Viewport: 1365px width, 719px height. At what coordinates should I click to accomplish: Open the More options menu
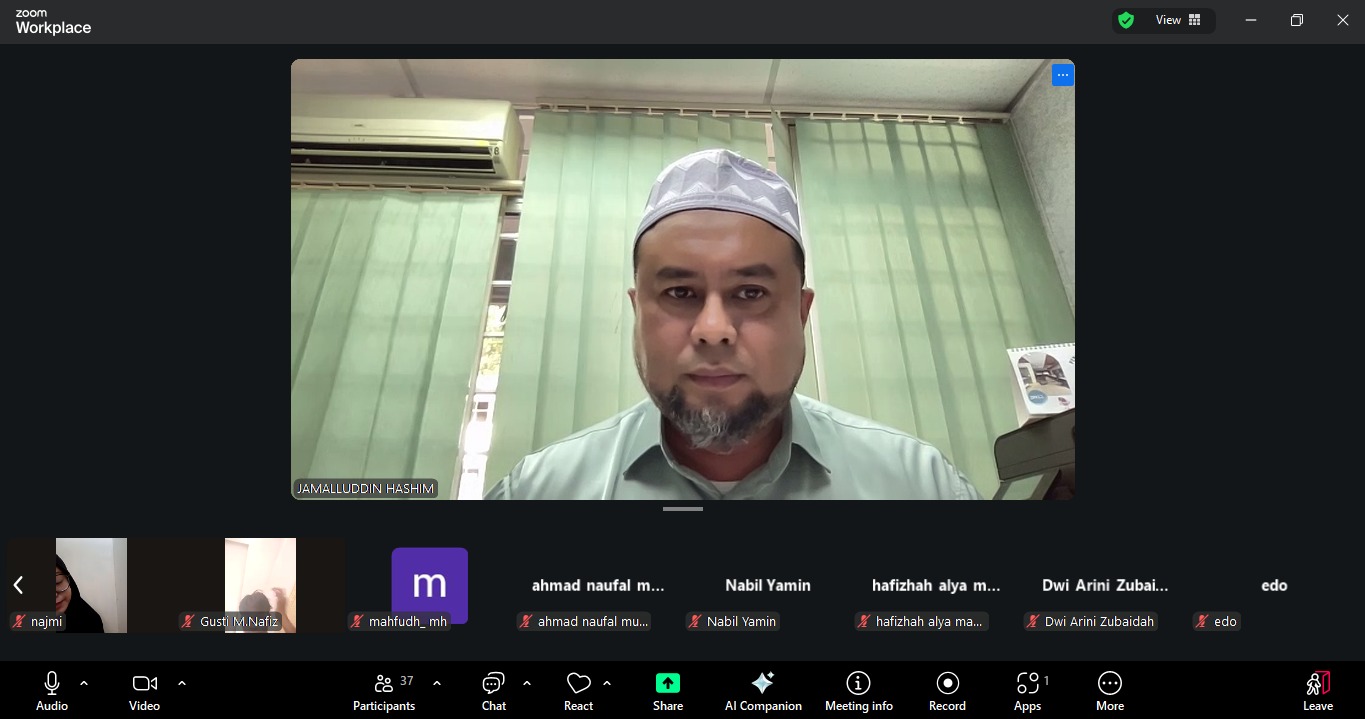tap(1110, 691)
